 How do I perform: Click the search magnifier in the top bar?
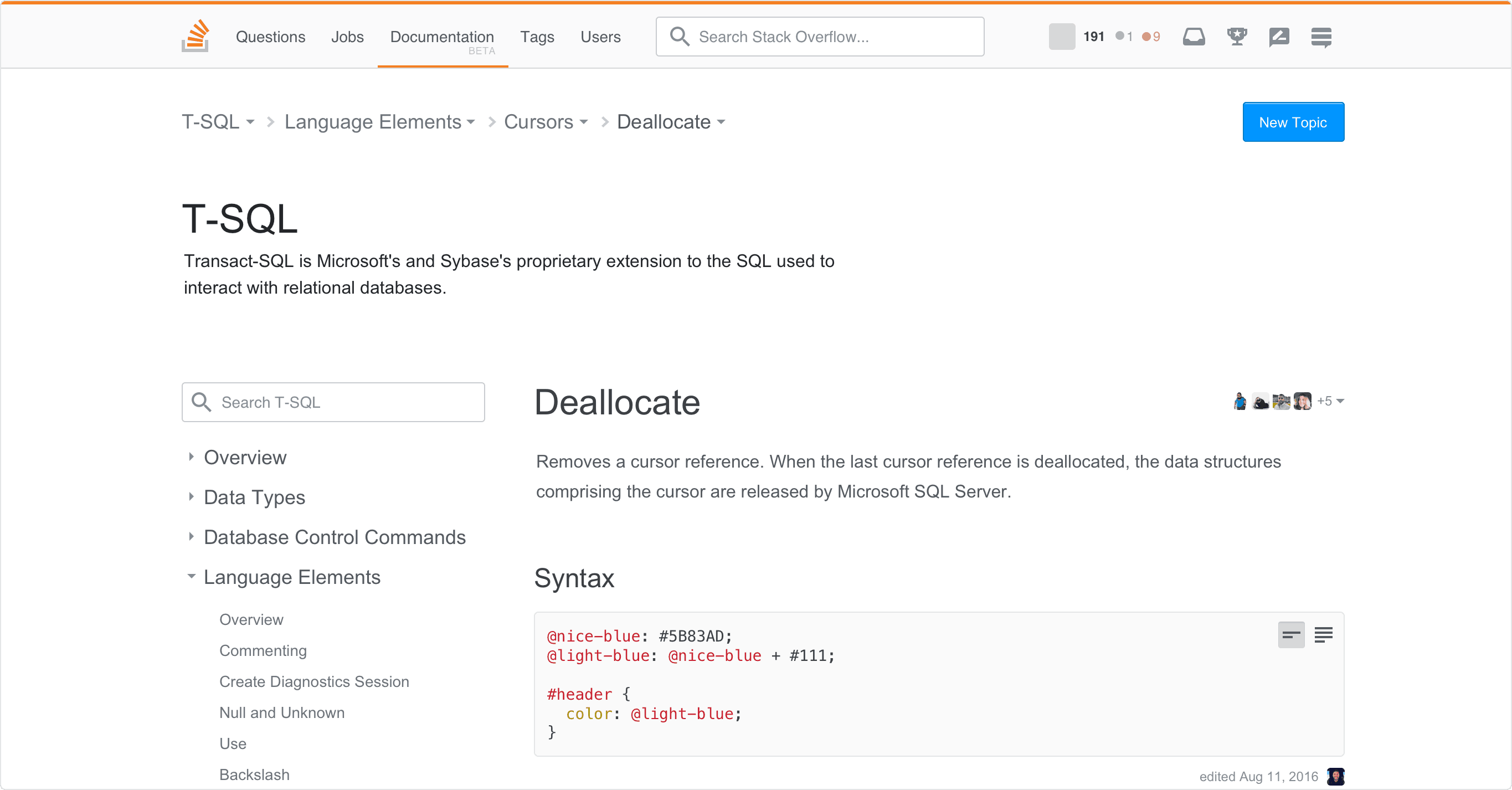681,37
